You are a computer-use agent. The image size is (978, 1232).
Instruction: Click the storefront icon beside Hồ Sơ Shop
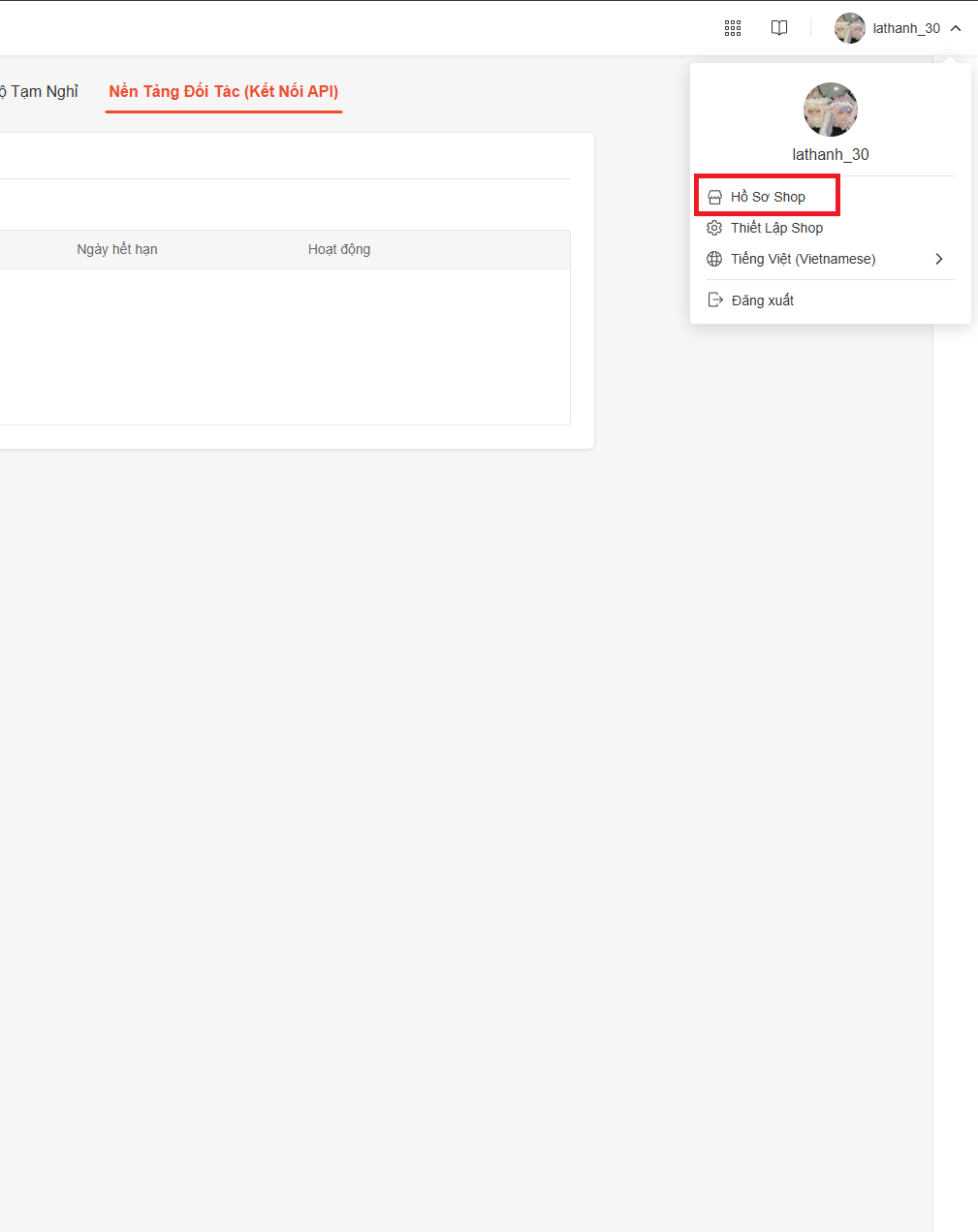714,197
